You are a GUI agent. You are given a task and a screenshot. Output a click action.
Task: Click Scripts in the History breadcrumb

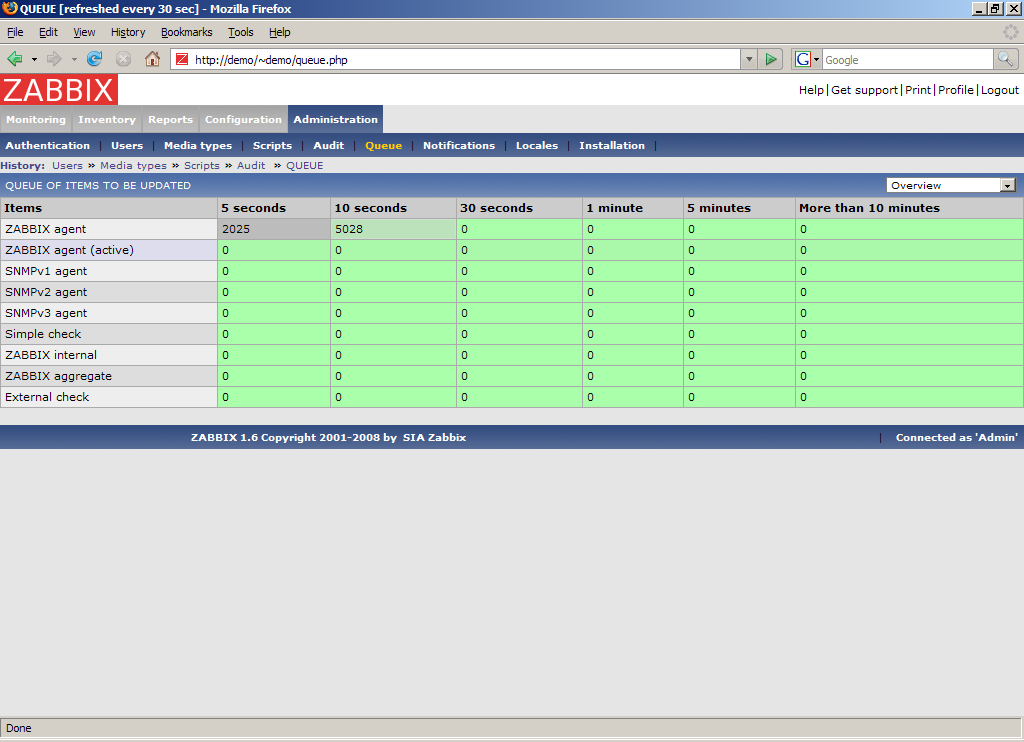coord(202,166)
